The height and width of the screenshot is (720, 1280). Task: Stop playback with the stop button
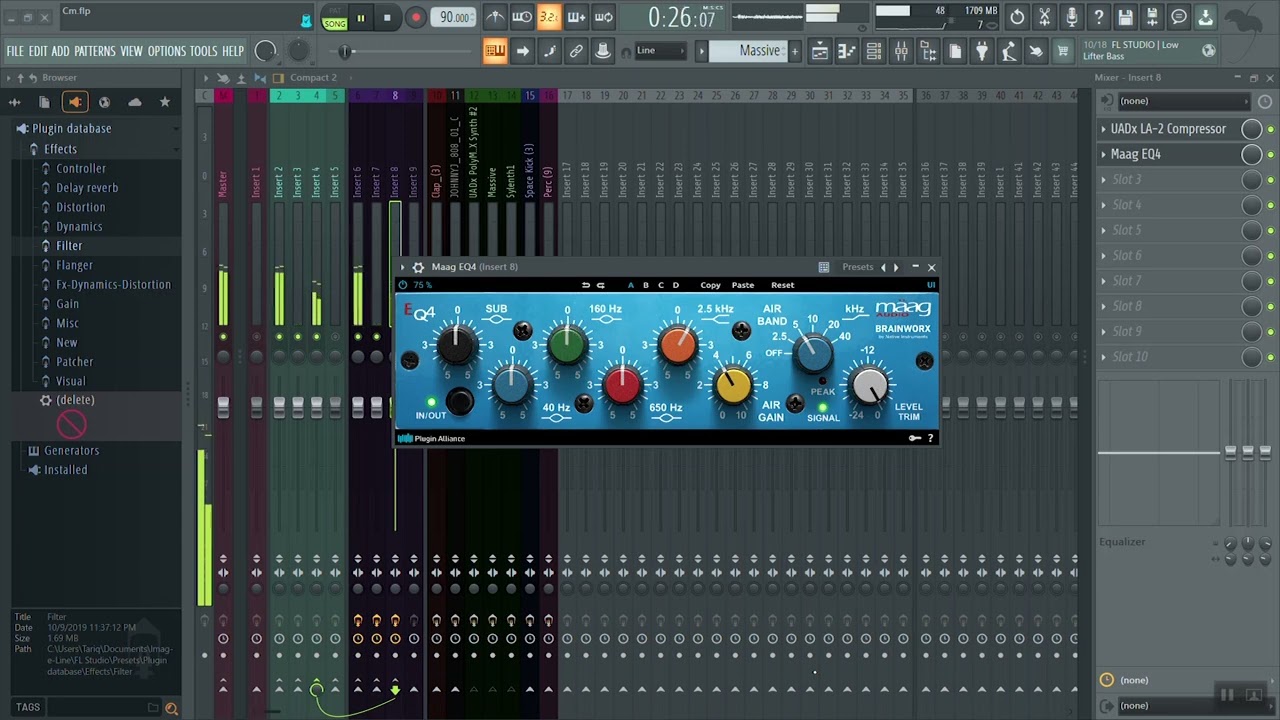tap(387, 18)
